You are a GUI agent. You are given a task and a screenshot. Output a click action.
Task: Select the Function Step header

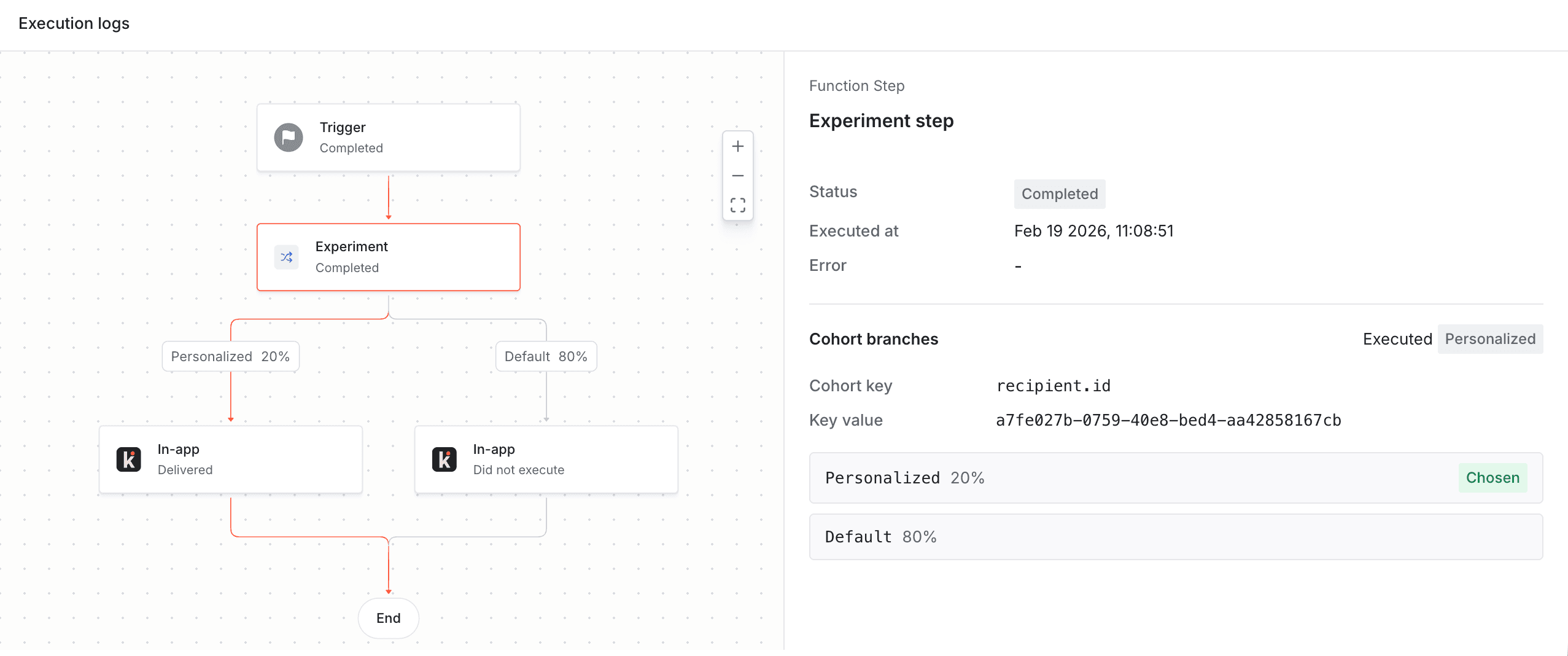pos(856,86)
